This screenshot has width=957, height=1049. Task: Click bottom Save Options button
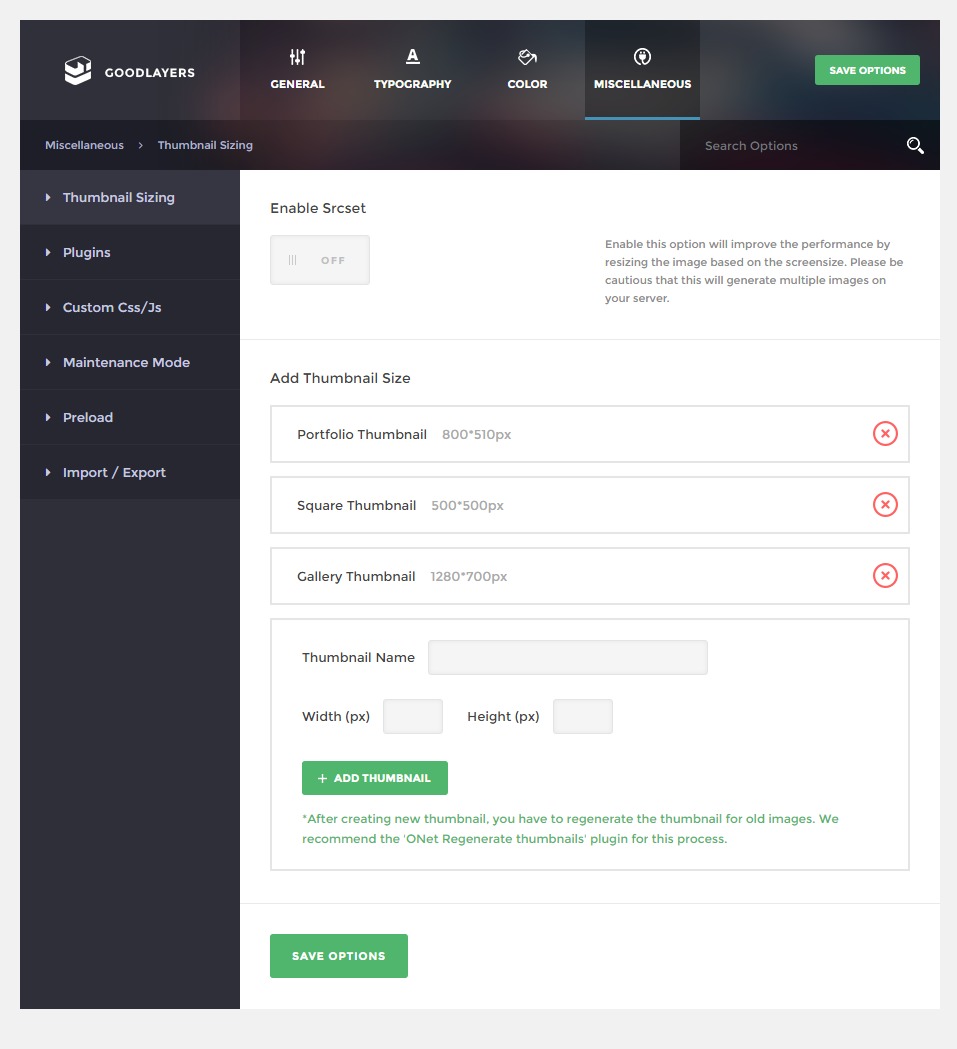coord(339,955)
